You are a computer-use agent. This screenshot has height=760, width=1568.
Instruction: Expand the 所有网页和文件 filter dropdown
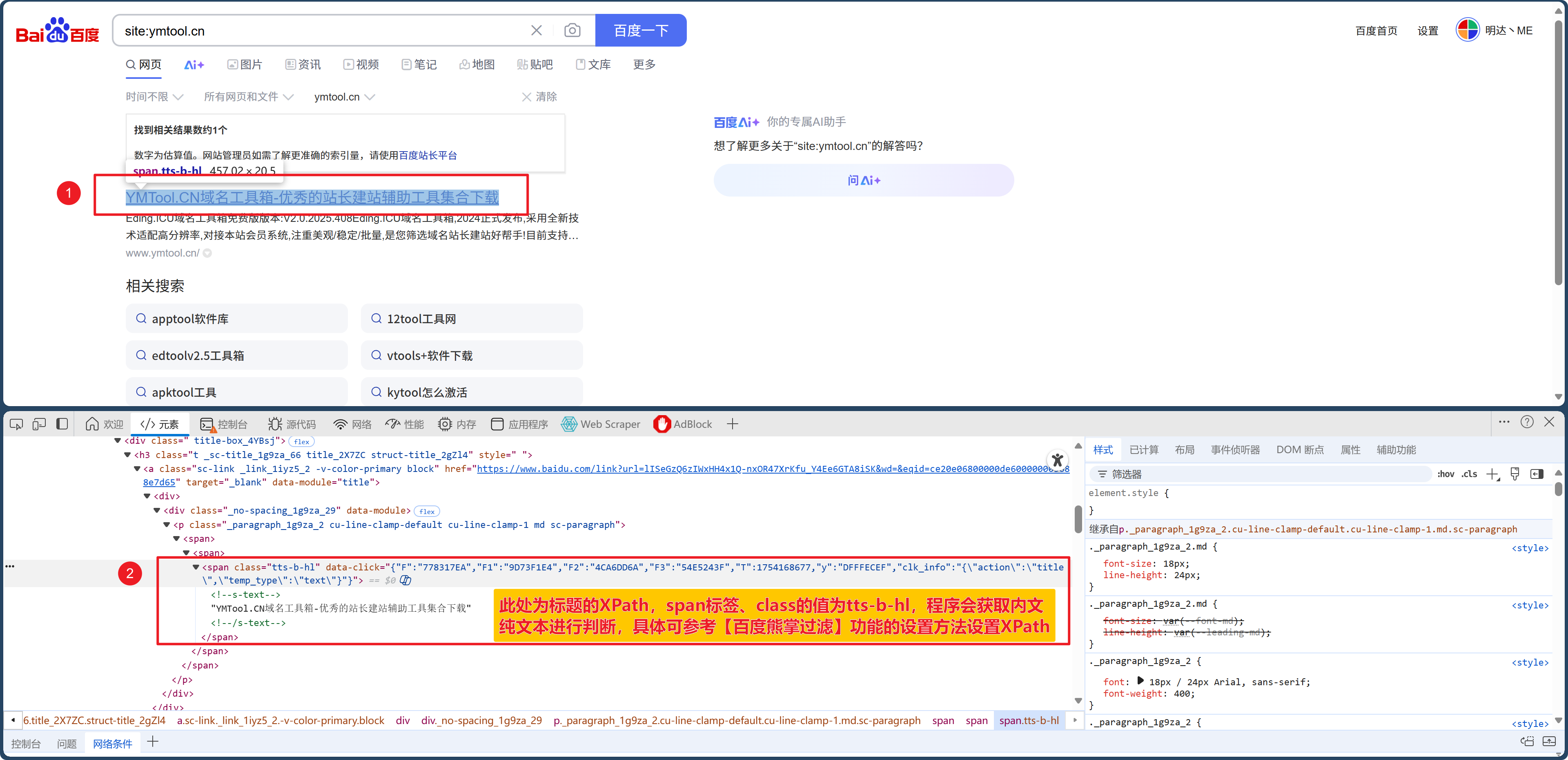pyautogui.click(x=249, y=97)
